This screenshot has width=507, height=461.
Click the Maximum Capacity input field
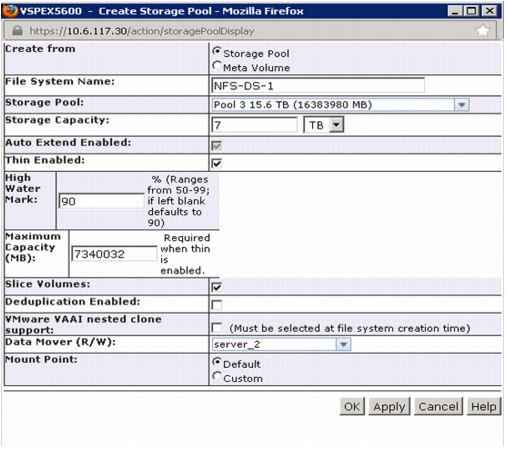pyautogui.click(x=114, y=254)
